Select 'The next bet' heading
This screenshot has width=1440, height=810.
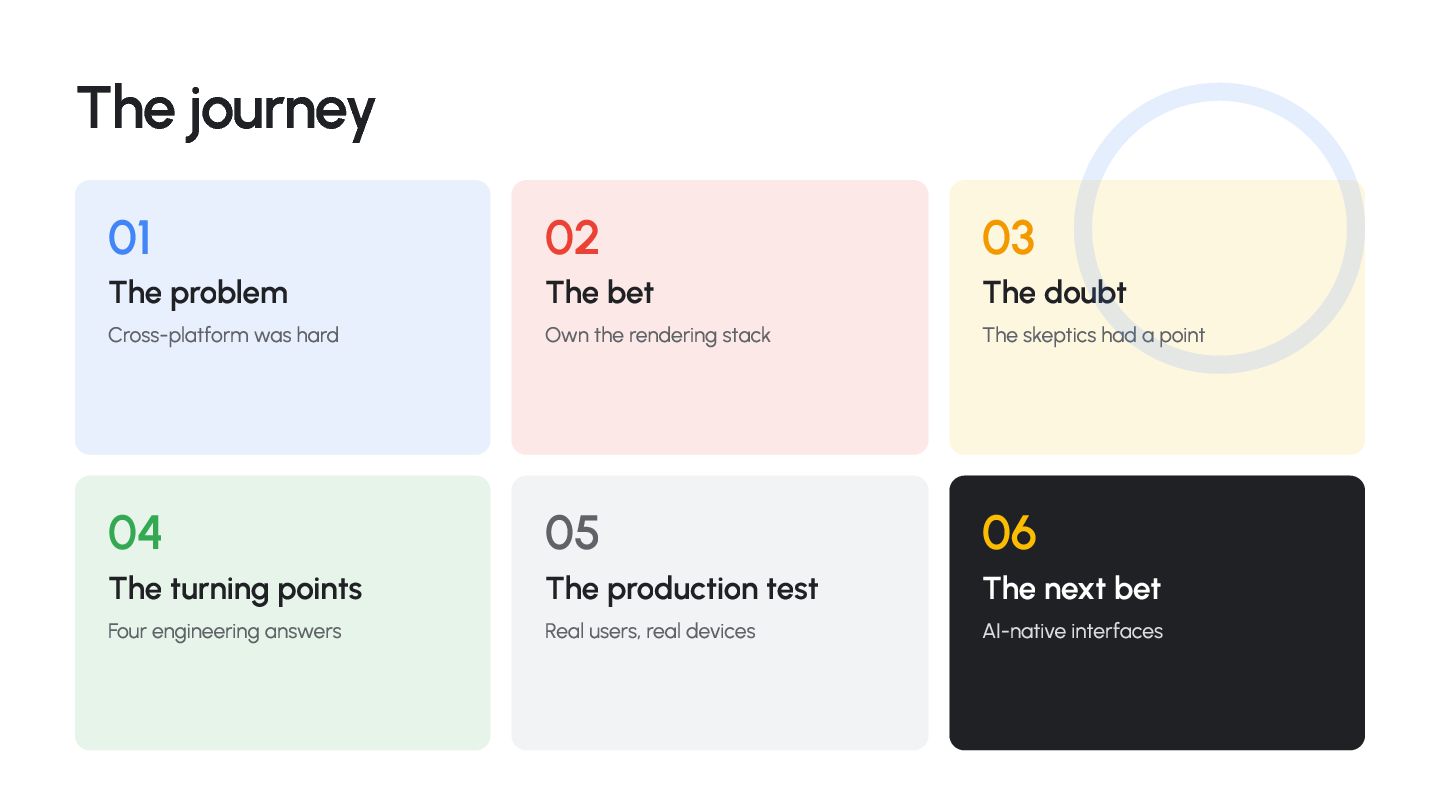tap(1071, 589)
